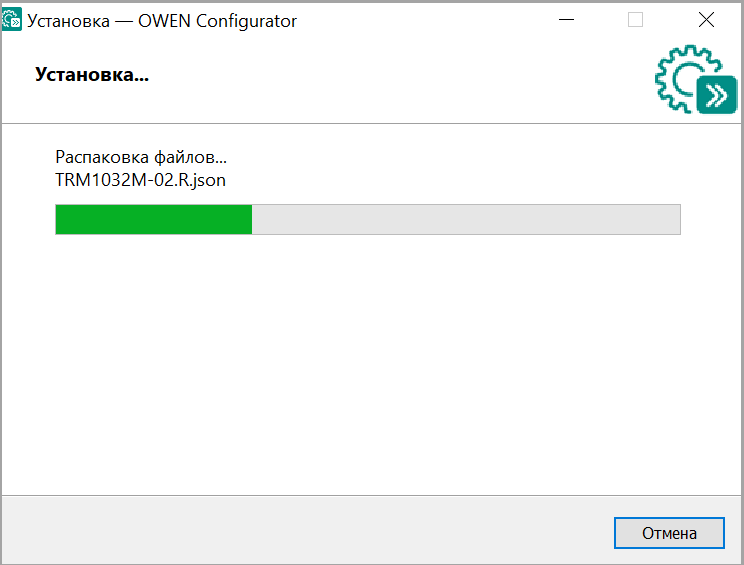Image resolution: width=744 pixels, height=565 pixels.
Task: Click the green filled part of the progress bar
Action: coord(154,219)
